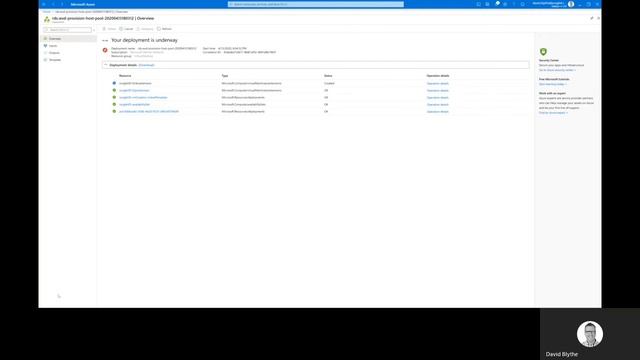Focus the Azure global search bar
This screenshot has height=360, width=640.
(316, 4)
